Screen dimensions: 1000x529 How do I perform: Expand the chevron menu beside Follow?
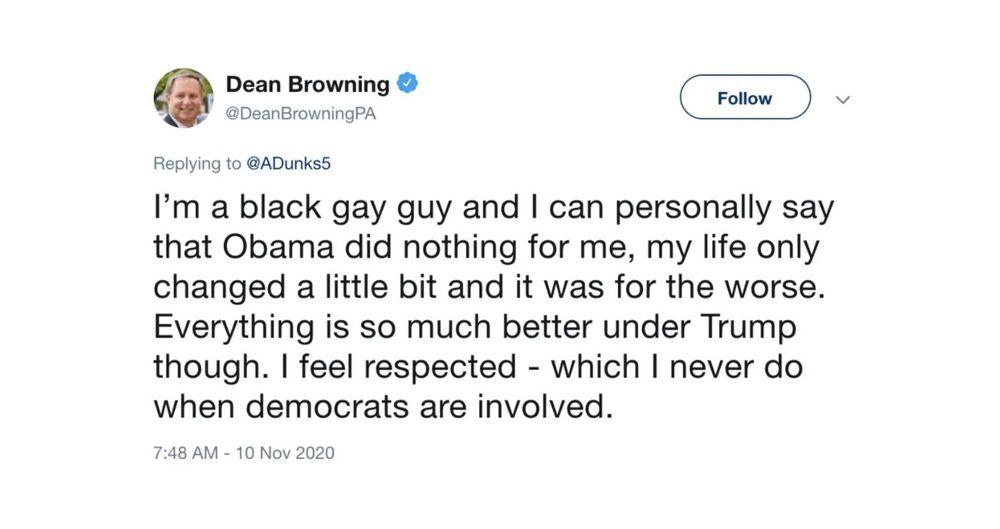(843, 100)
